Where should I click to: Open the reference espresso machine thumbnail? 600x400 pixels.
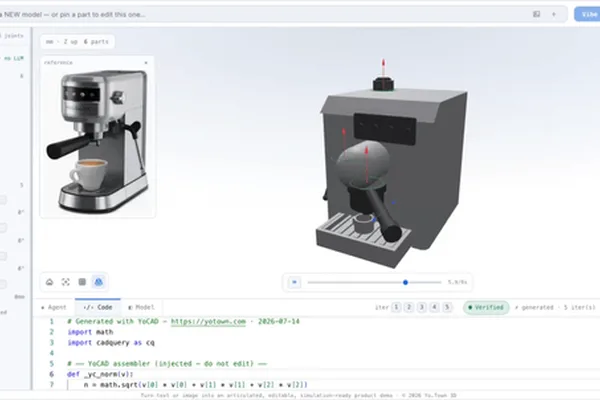(98, 141)
